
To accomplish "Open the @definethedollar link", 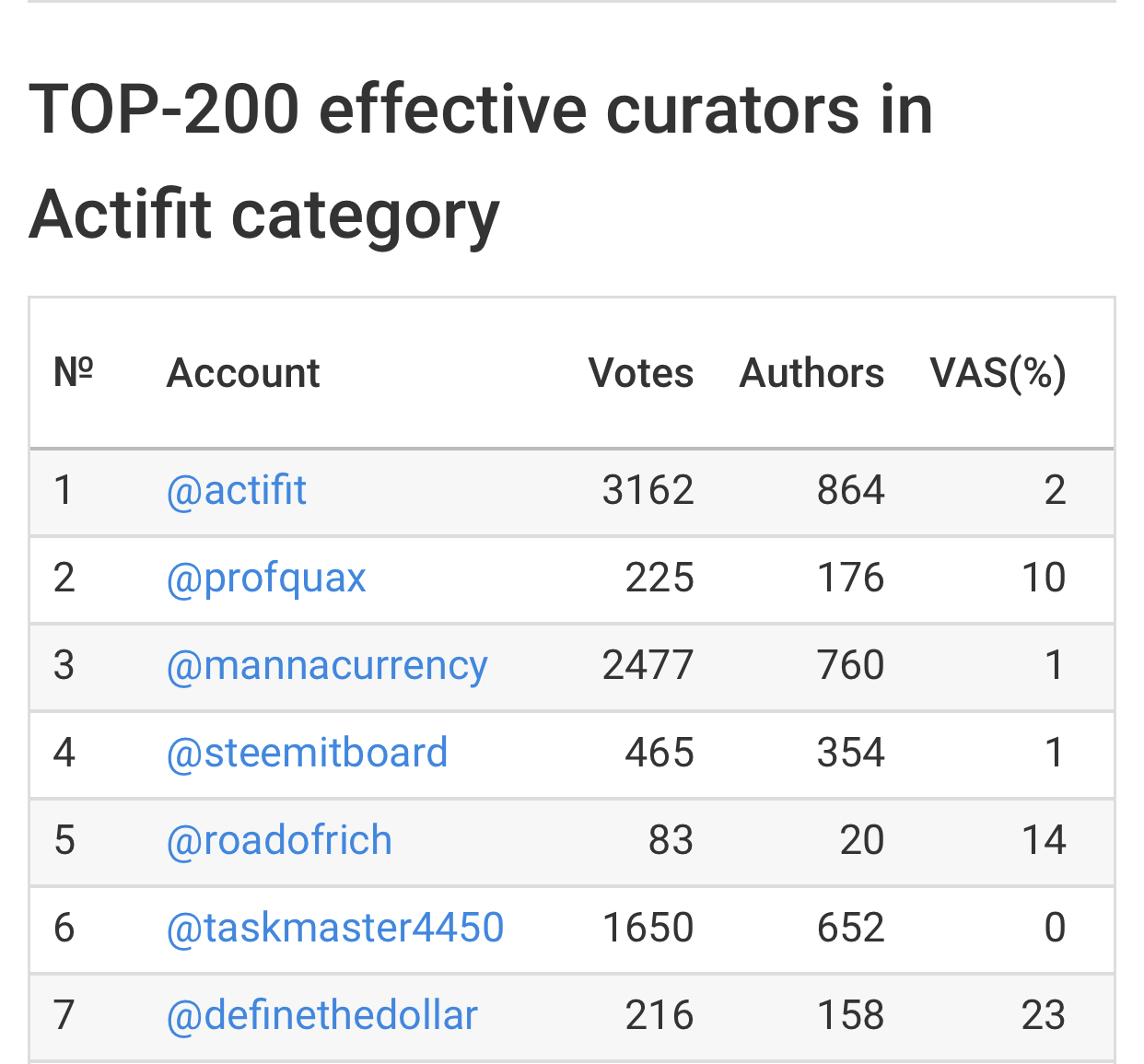I will click(x=322, y=1015).
